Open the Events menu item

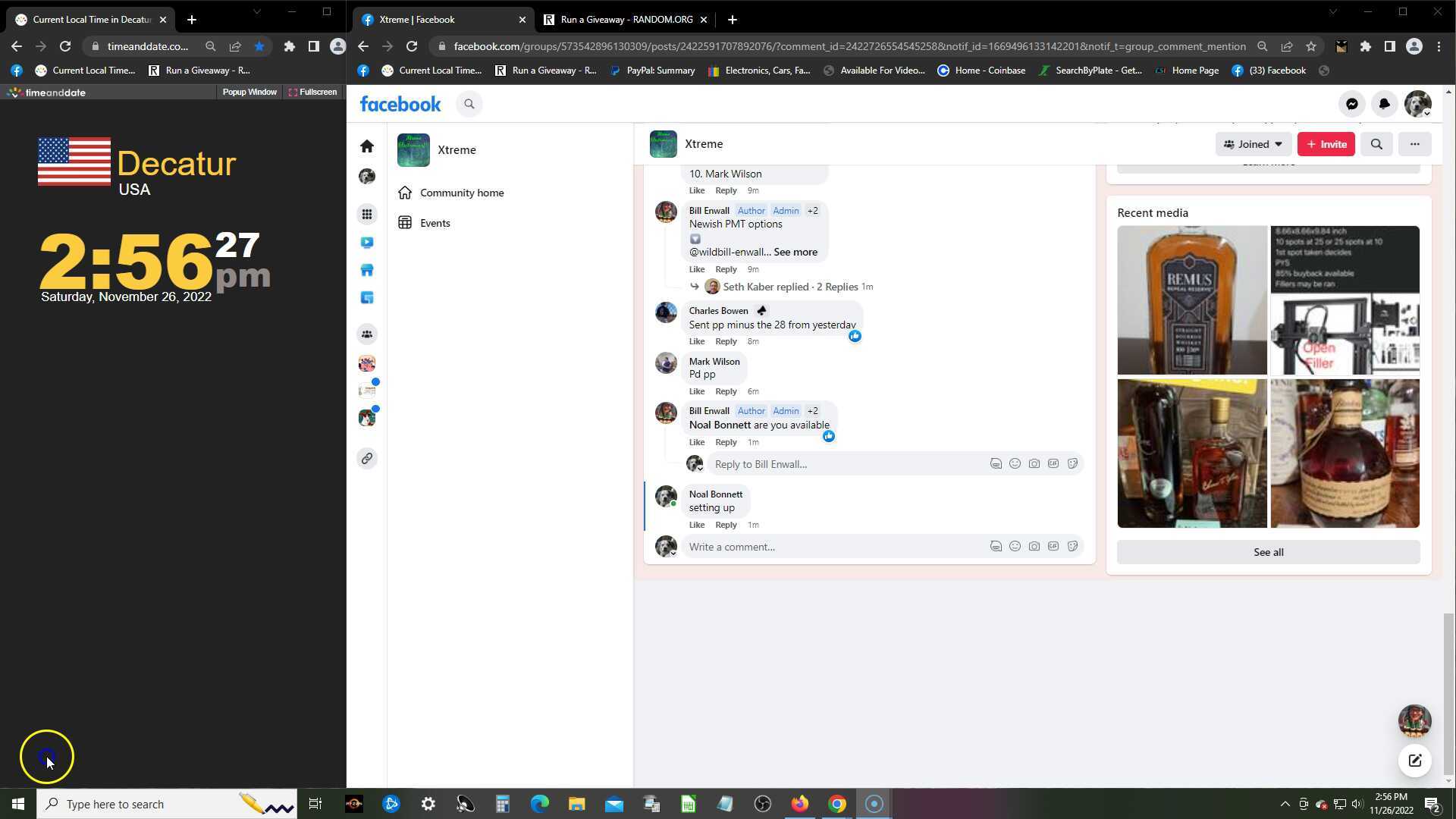coord(435,223)
